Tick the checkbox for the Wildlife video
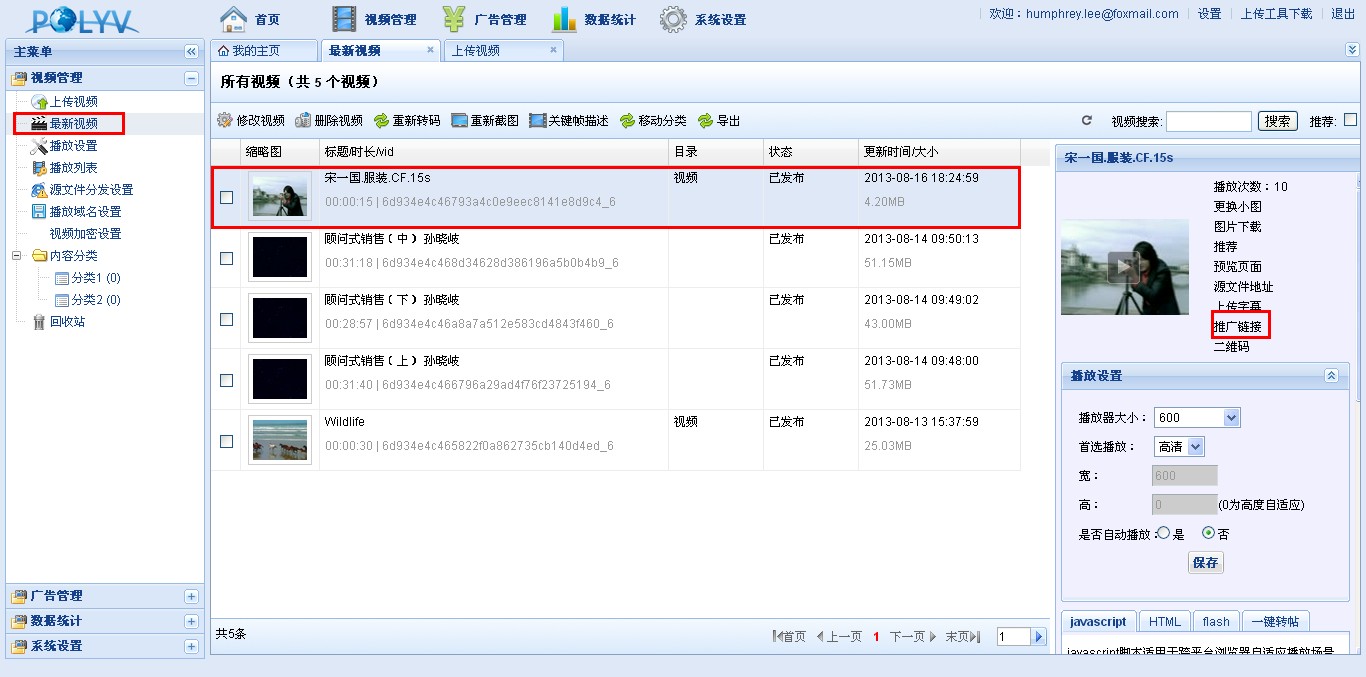Screen dimensions: 1366x677 tap(227, 441)
